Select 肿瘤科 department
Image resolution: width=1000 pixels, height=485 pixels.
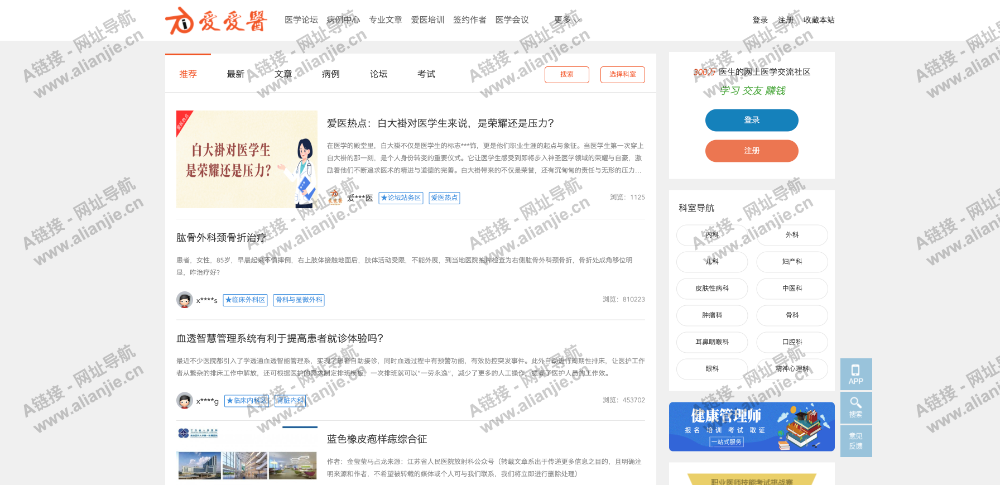(x=712, y=315)
